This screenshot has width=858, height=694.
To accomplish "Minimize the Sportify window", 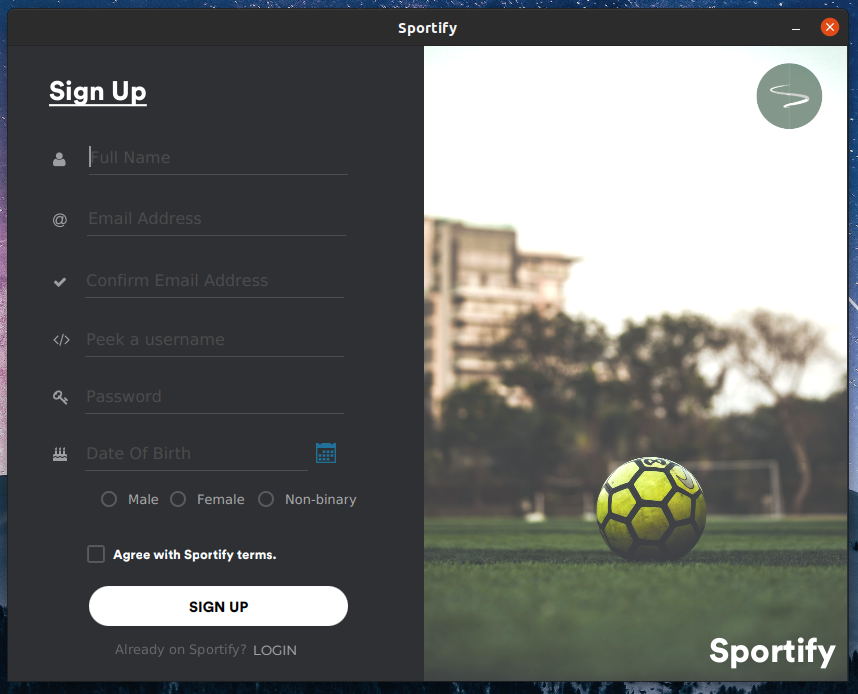I will (x=796, y=28).
